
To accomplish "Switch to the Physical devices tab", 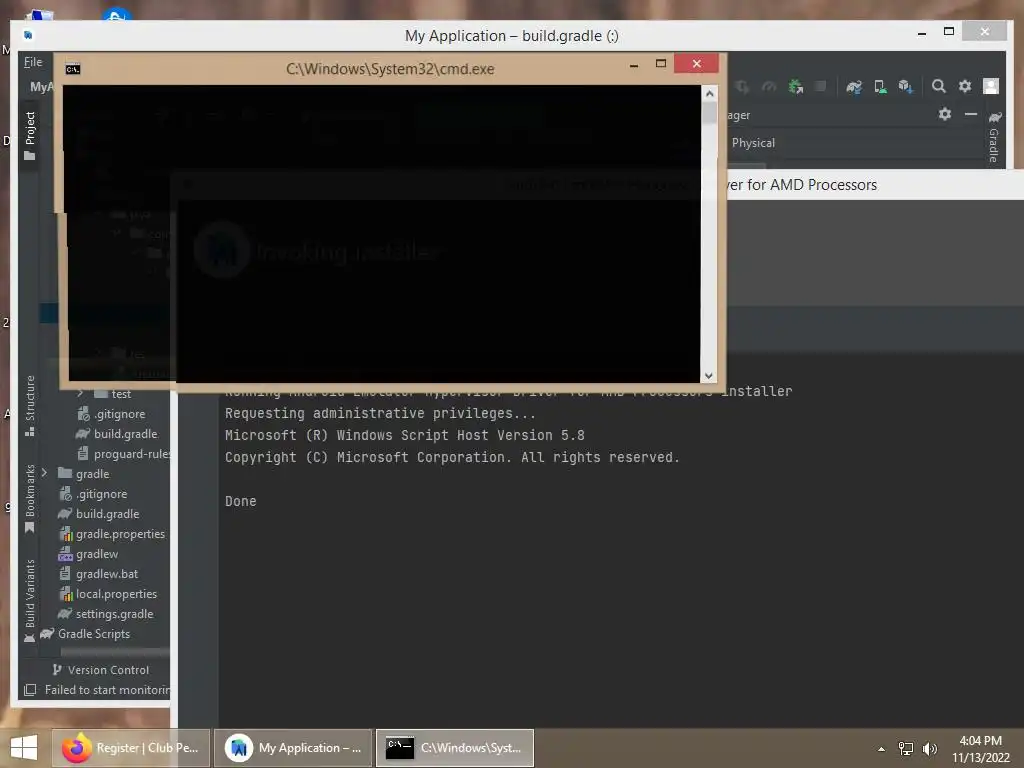I will tap(753, 143).
